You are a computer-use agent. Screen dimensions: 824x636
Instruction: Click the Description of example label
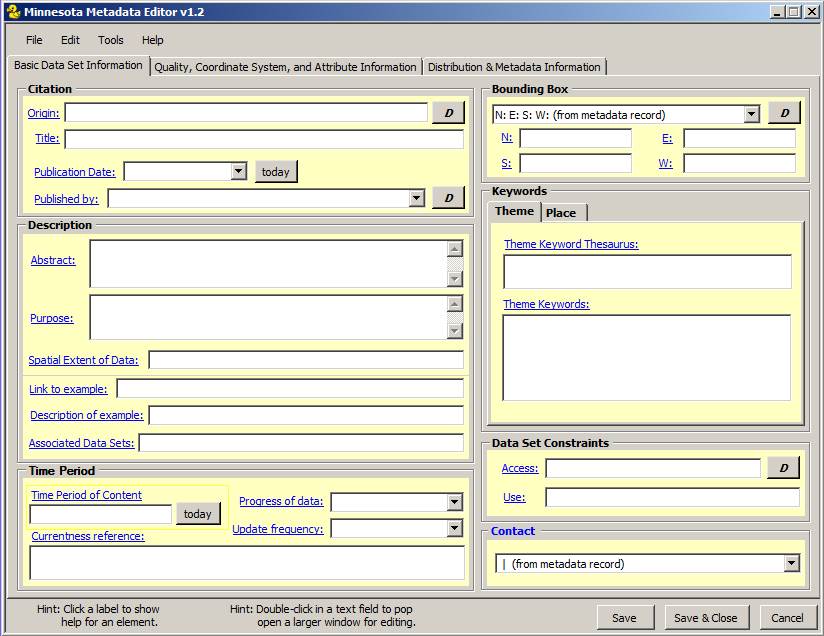[87, 415]
